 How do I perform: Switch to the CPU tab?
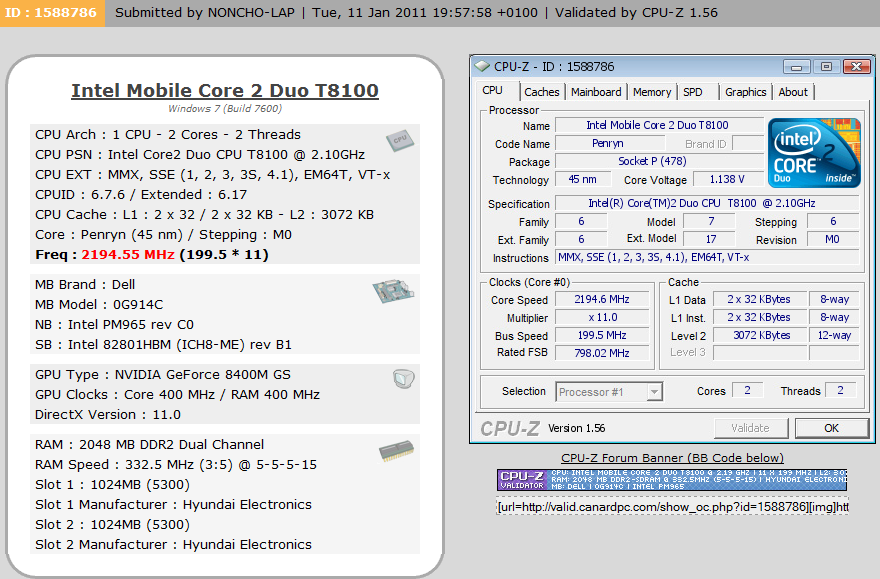point(492,90)
